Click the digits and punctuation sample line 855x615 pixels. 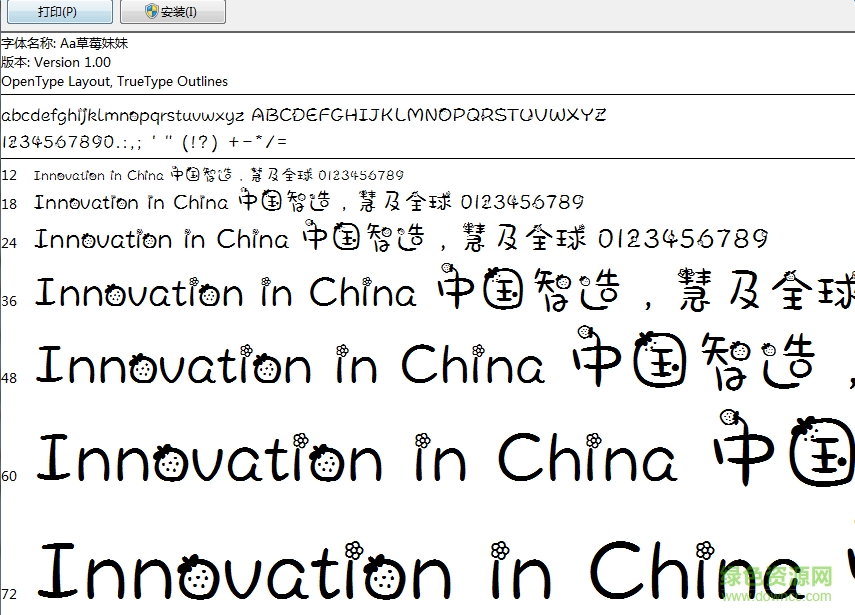144,142
